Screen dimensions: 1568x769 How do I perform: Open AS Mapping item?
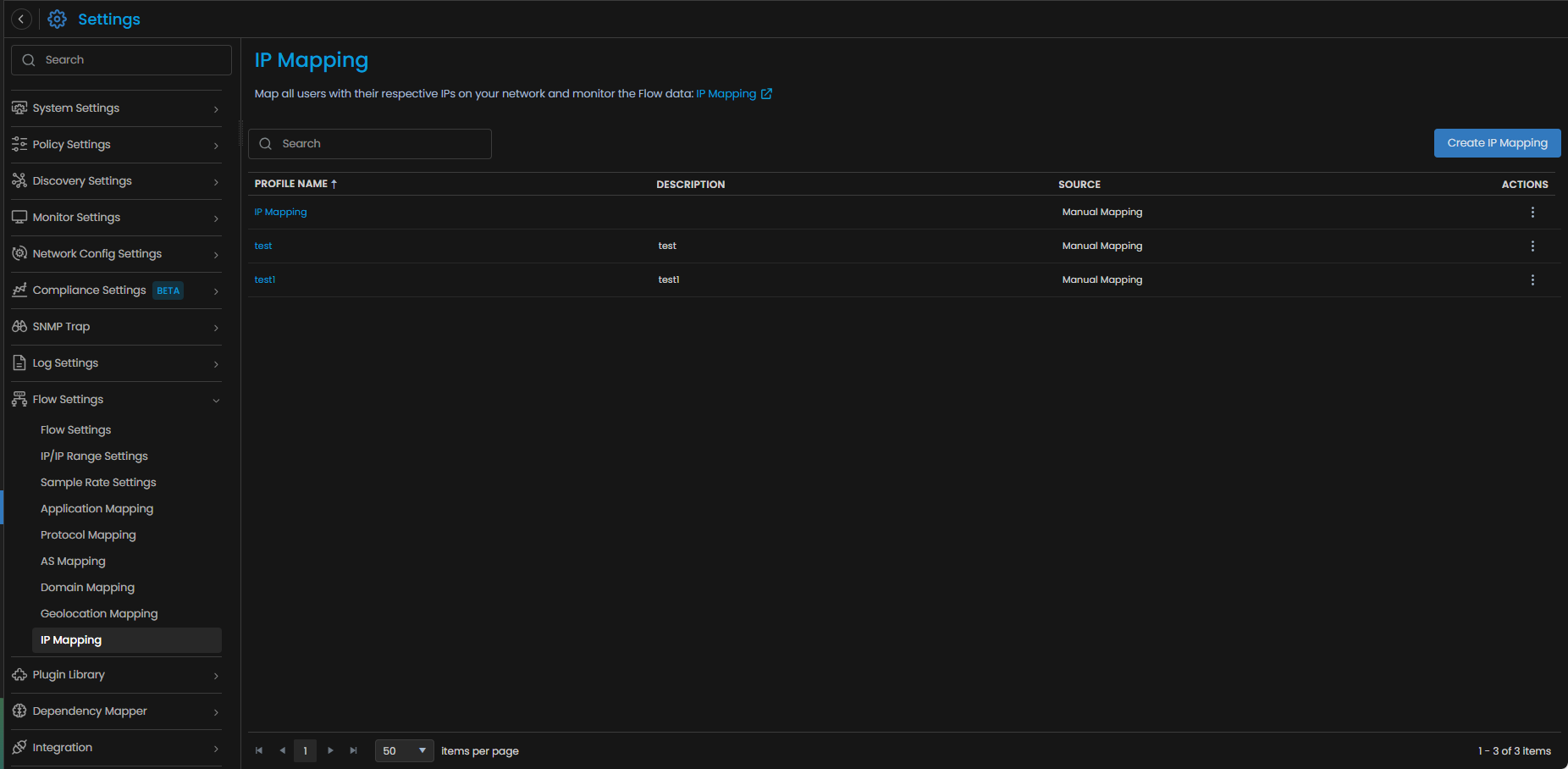pos(73,561)
